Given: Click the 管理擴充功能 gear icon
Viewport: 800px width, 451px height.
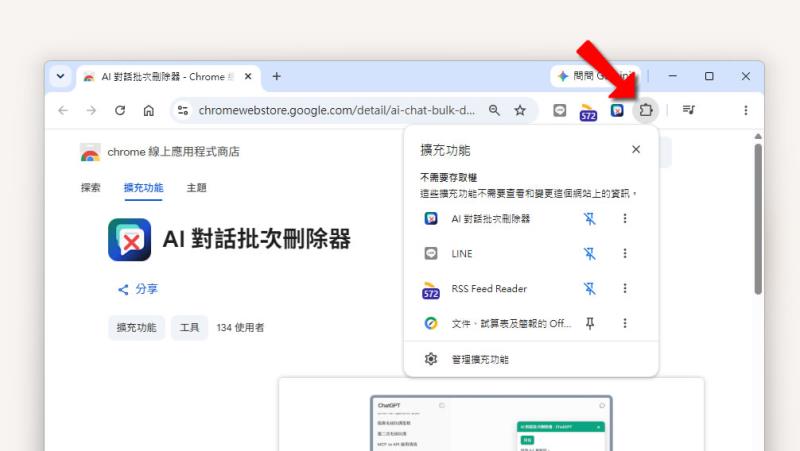Looking at the screenshot, I should [x=431, y=359].
